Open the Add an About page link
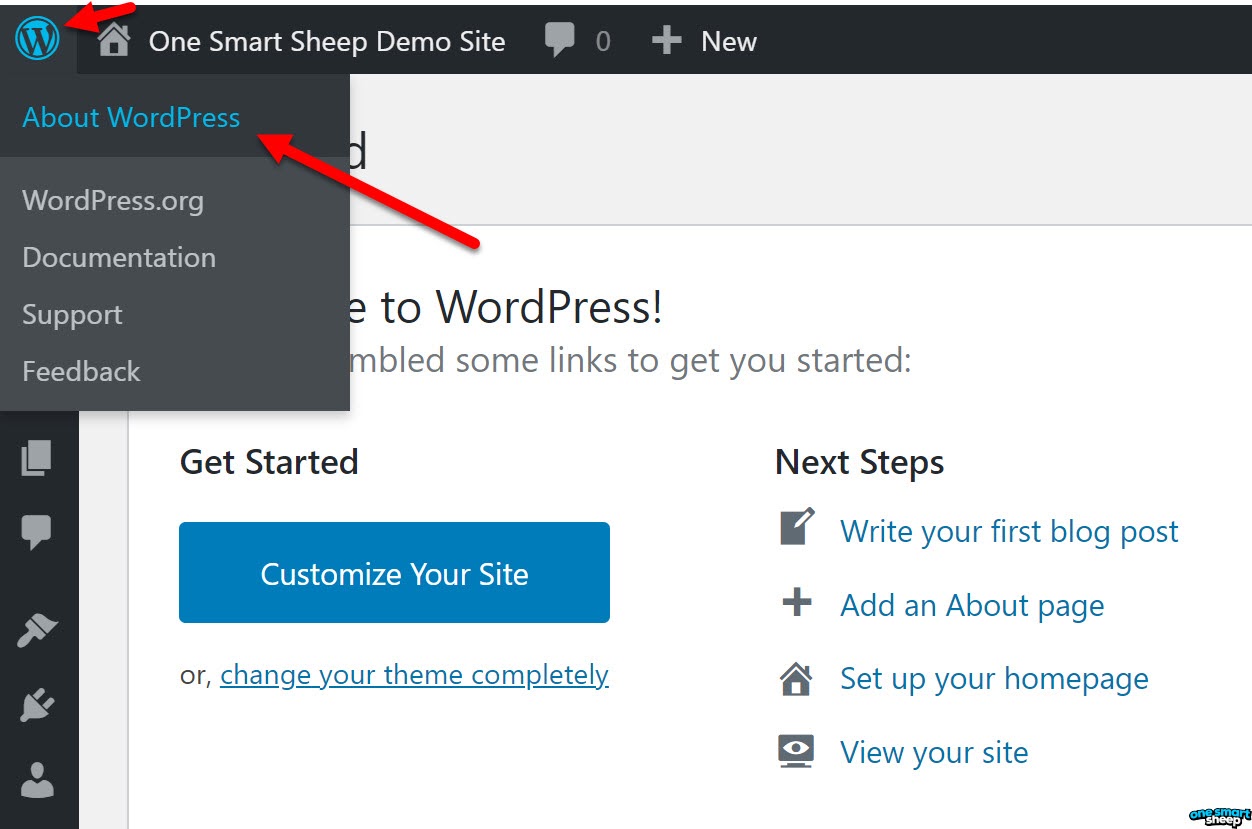This screenshot has width=1252, height=829. tap(972, 605)
